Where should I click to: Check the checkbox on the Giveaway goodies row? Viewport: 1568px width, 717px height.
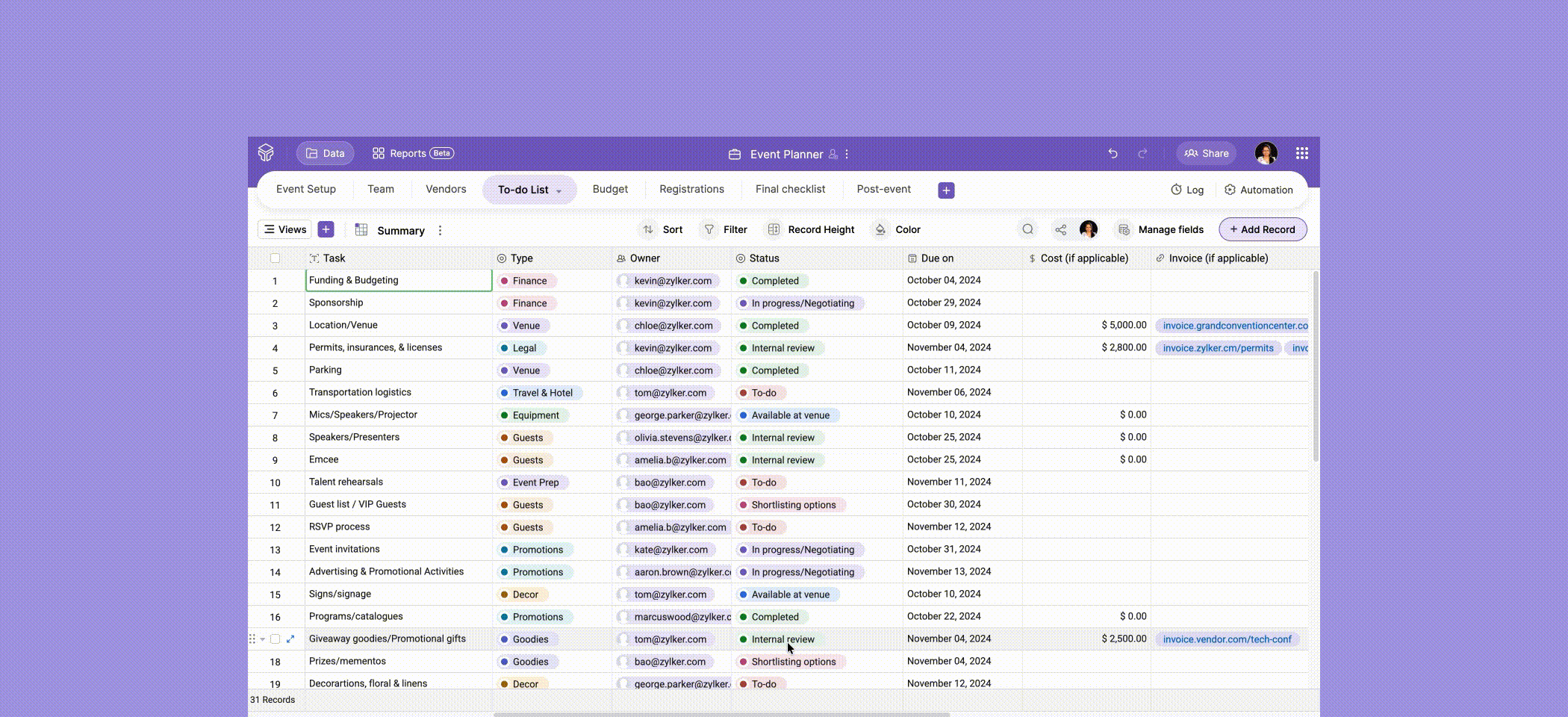(x=276, y=639)
